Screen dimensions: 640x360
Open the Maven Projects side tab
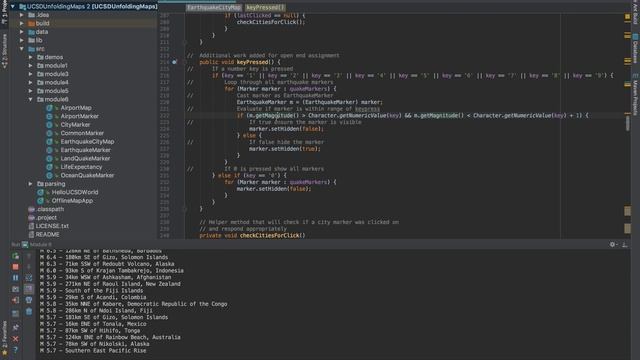point(635,95)
